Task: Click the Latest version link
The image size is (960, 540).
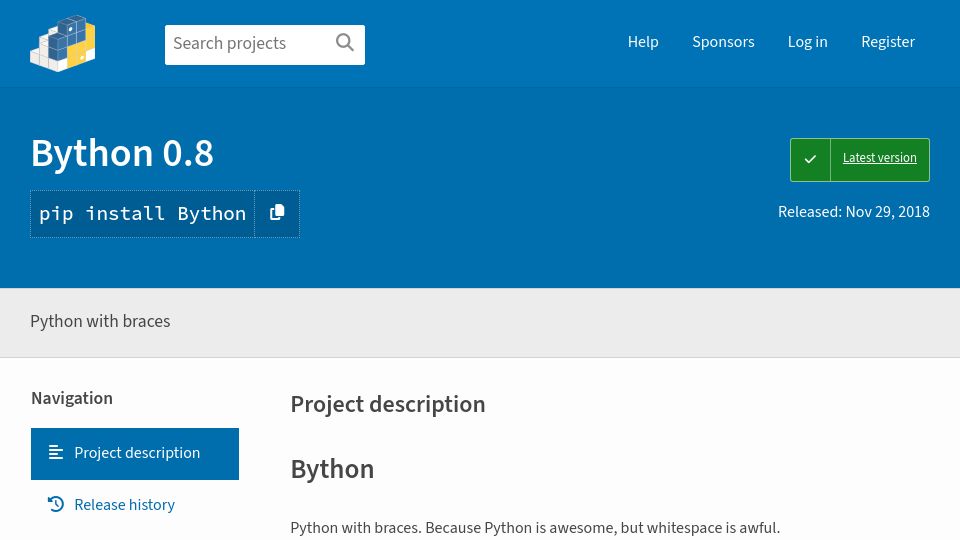Action: click(x=879, y=158)
